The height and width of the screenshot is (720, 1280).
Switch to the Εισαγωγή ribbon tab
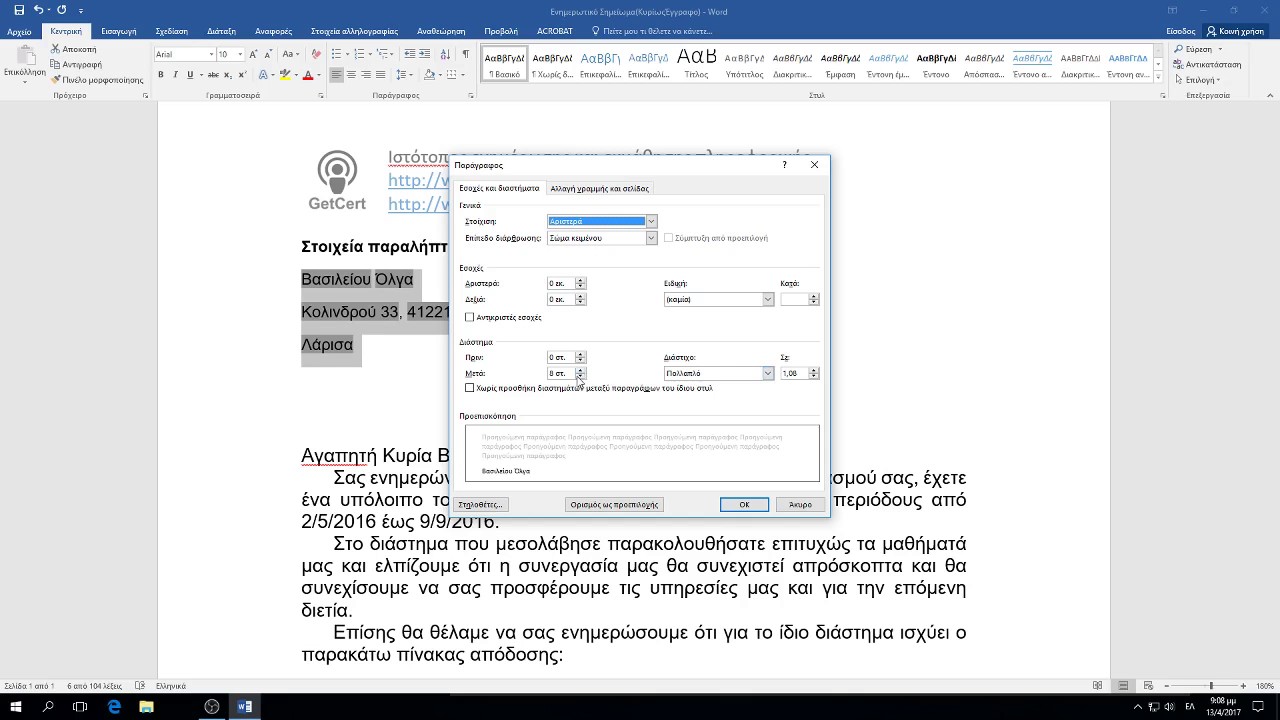pos(118,31)
